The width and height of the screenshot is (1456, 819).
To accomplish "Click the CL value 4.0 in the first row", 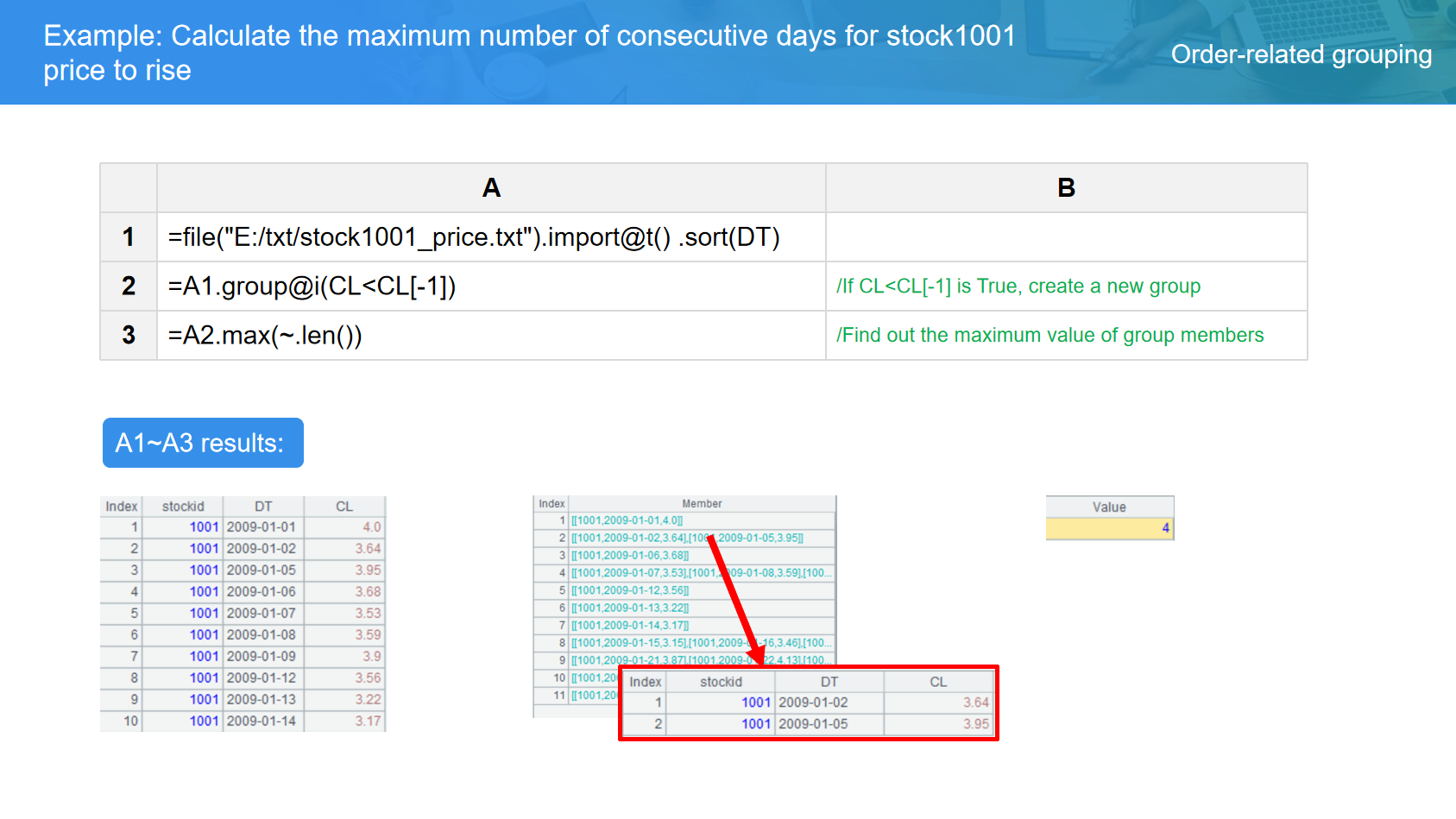I will (x=371, y=527).
